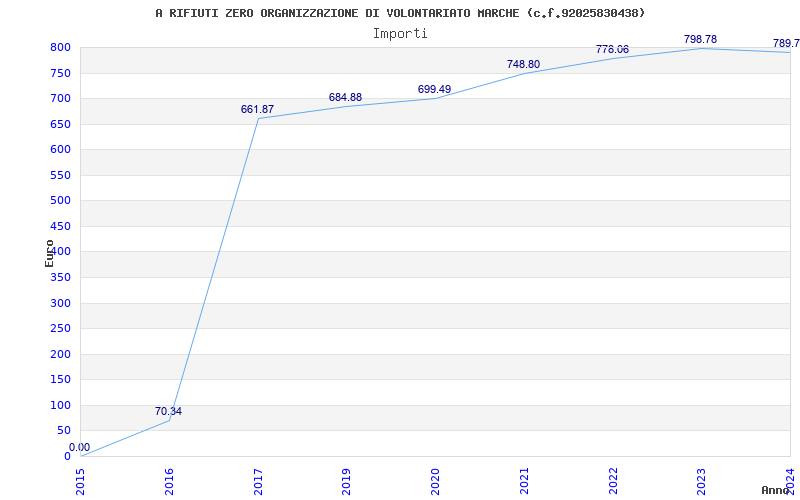Click the Euro y-axis title
The height and width of the screenshot is (500, 800).
[49, 254]
